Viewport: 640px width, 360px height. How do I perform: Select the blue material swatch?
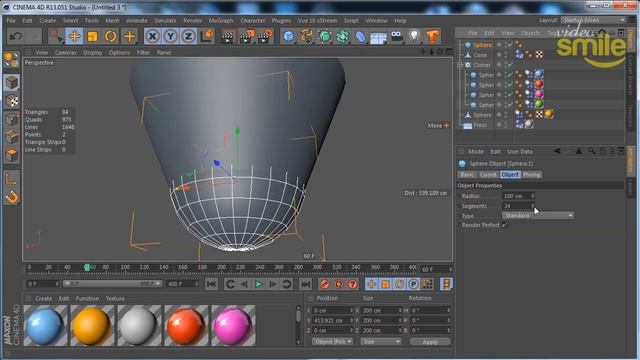point(45,325)
